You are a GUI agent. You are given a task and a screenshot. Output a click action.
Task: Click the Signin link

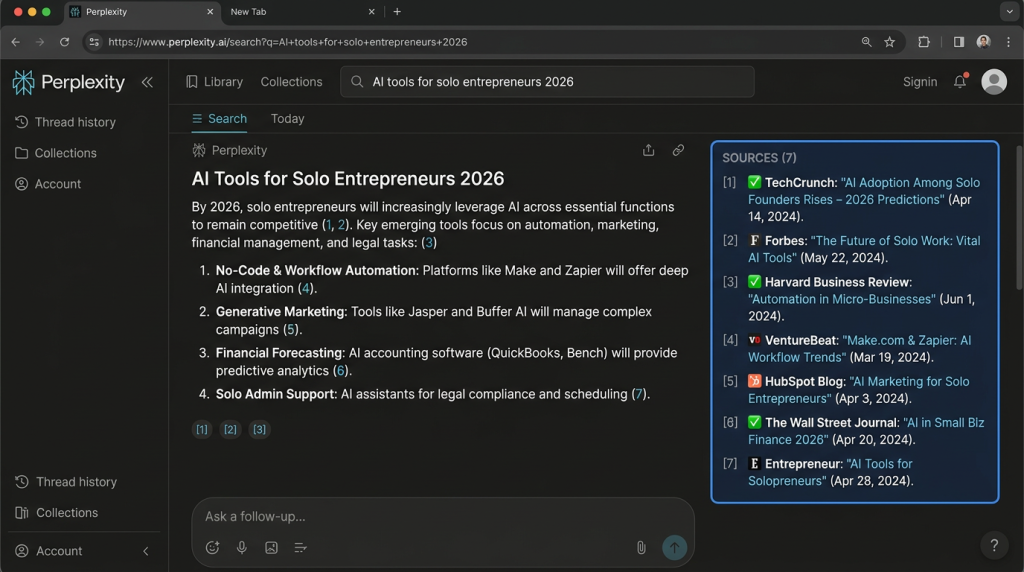(x=920, y=82)
